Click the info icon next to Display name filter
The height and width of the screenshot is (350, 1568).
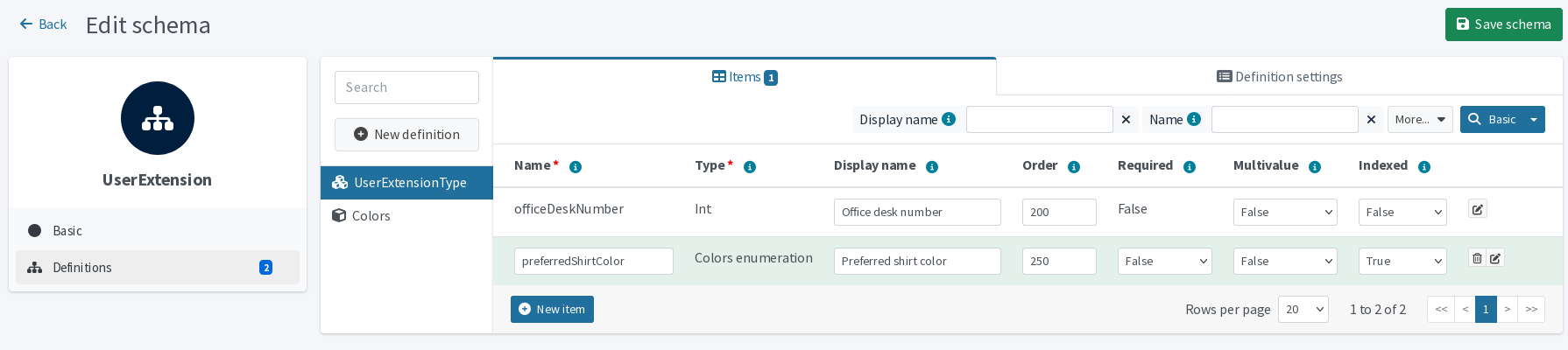pos(949,119)
